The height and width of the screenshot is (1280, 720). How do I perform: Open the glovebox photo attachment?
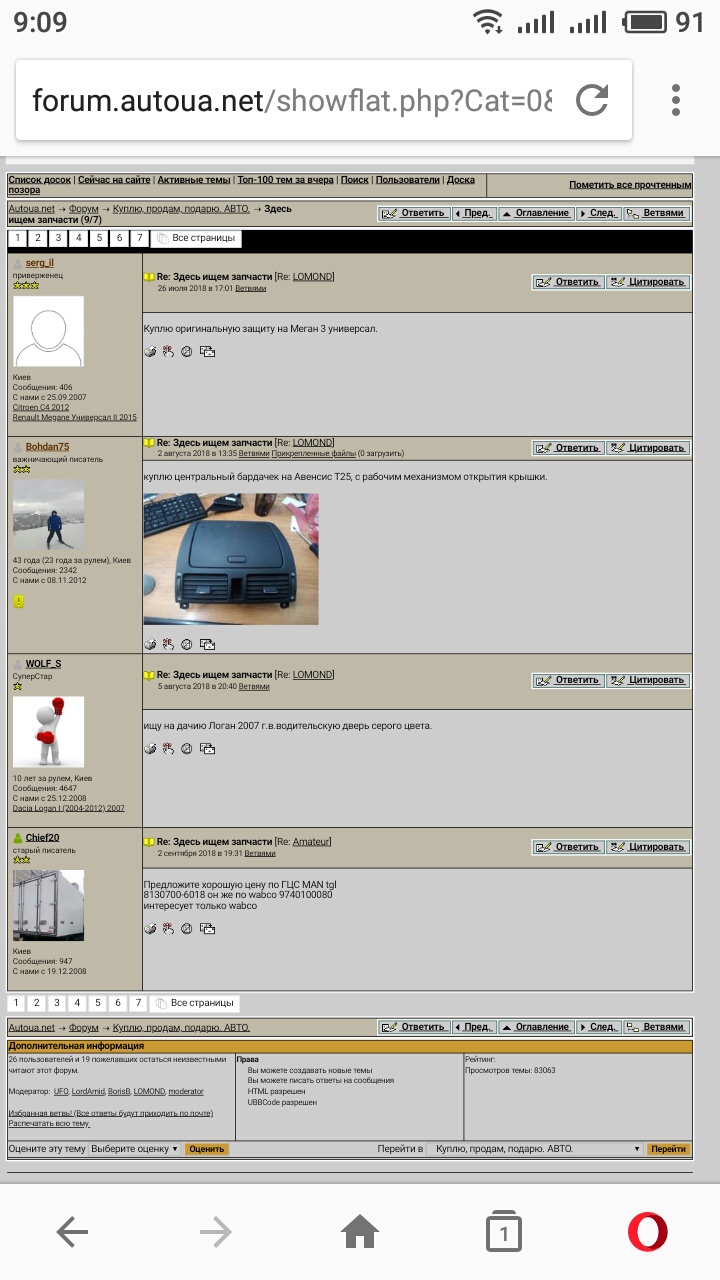click(x=231, y=558)
